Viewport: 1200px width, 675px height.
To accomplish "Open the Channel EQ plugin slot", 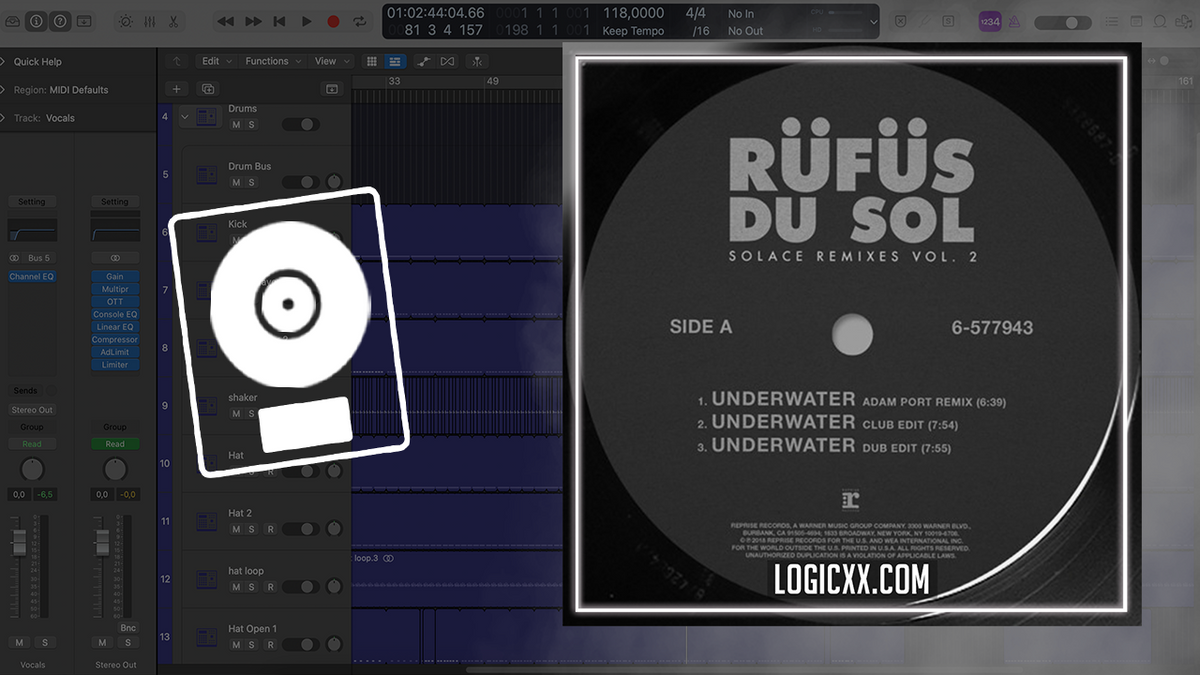I will point(31,276).
